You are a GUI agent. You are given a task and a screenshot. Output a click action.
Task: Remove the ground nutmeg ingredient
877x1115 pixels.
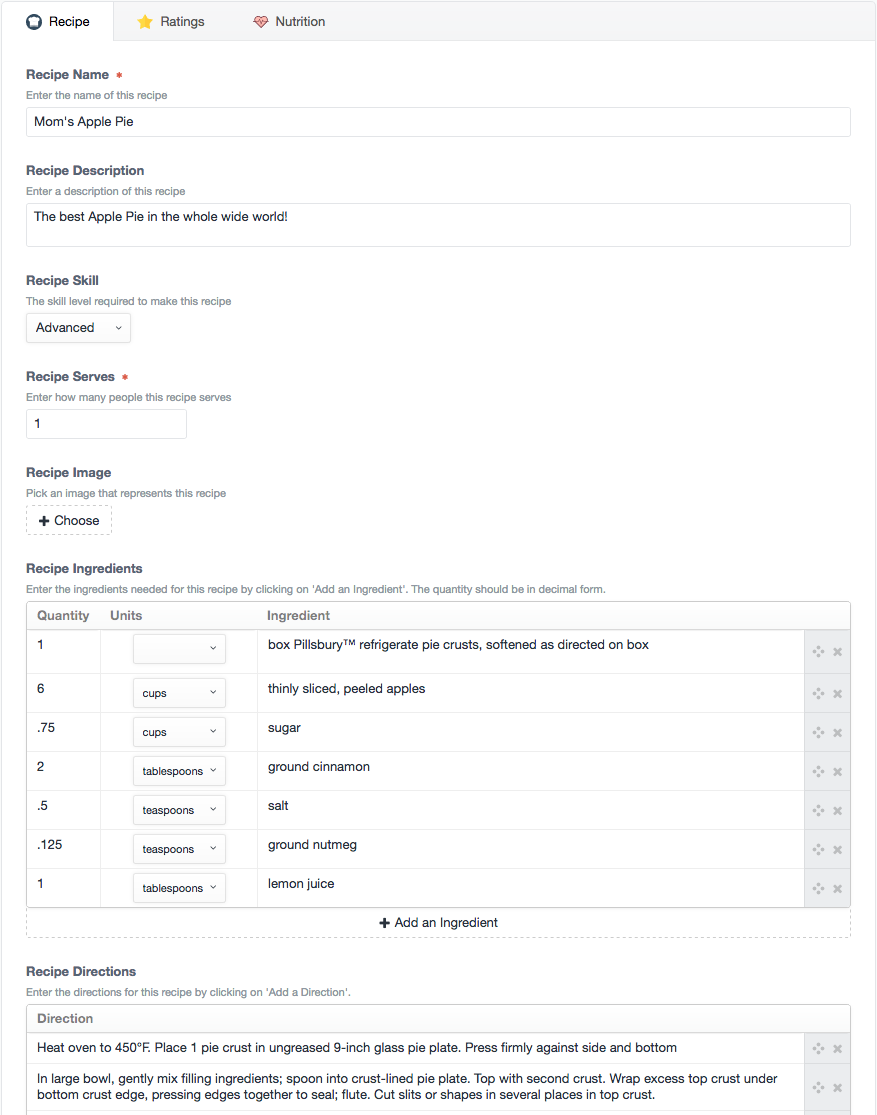[x=837, y=849]
